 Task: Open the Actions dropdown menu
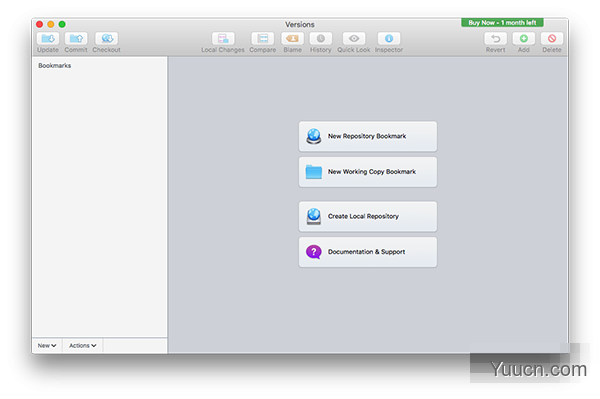pyautogui.click(x=83, y=345)
